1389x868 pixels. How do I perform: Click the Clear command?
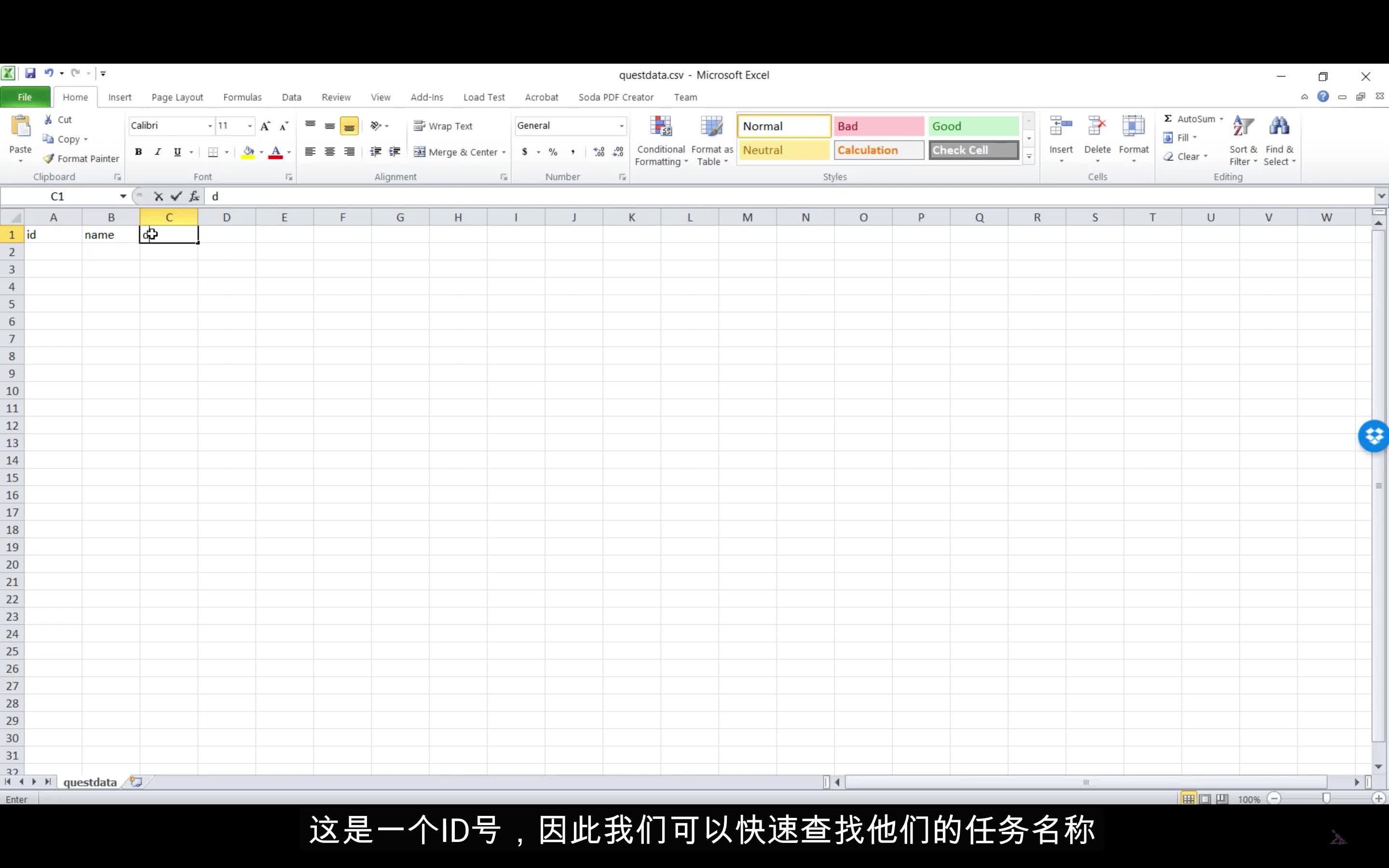click(1185, 156)
